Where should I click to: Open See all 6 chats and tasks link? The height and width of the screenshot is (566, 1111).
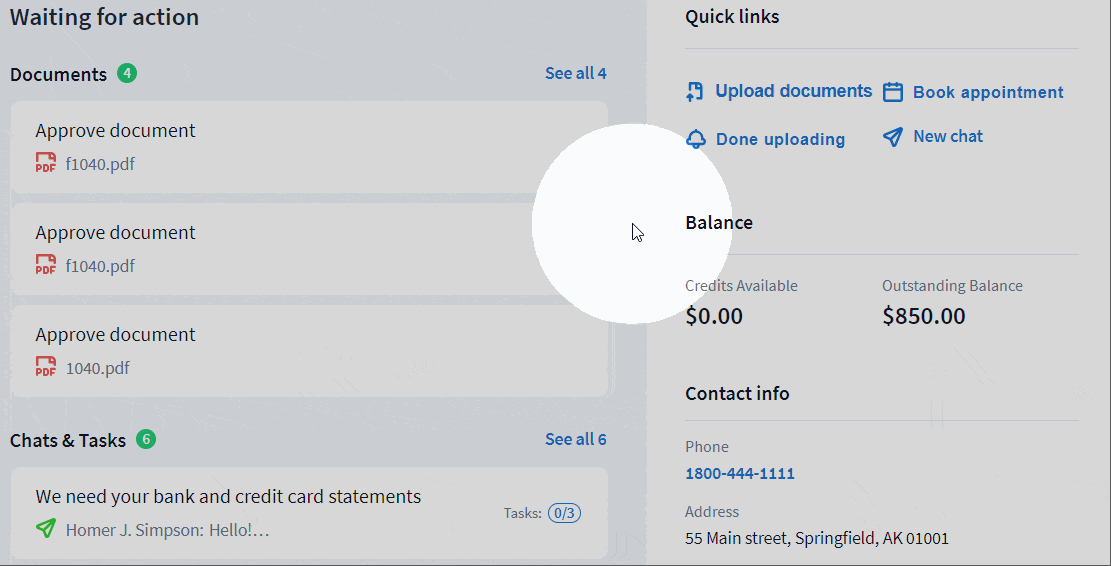point(575,439)
